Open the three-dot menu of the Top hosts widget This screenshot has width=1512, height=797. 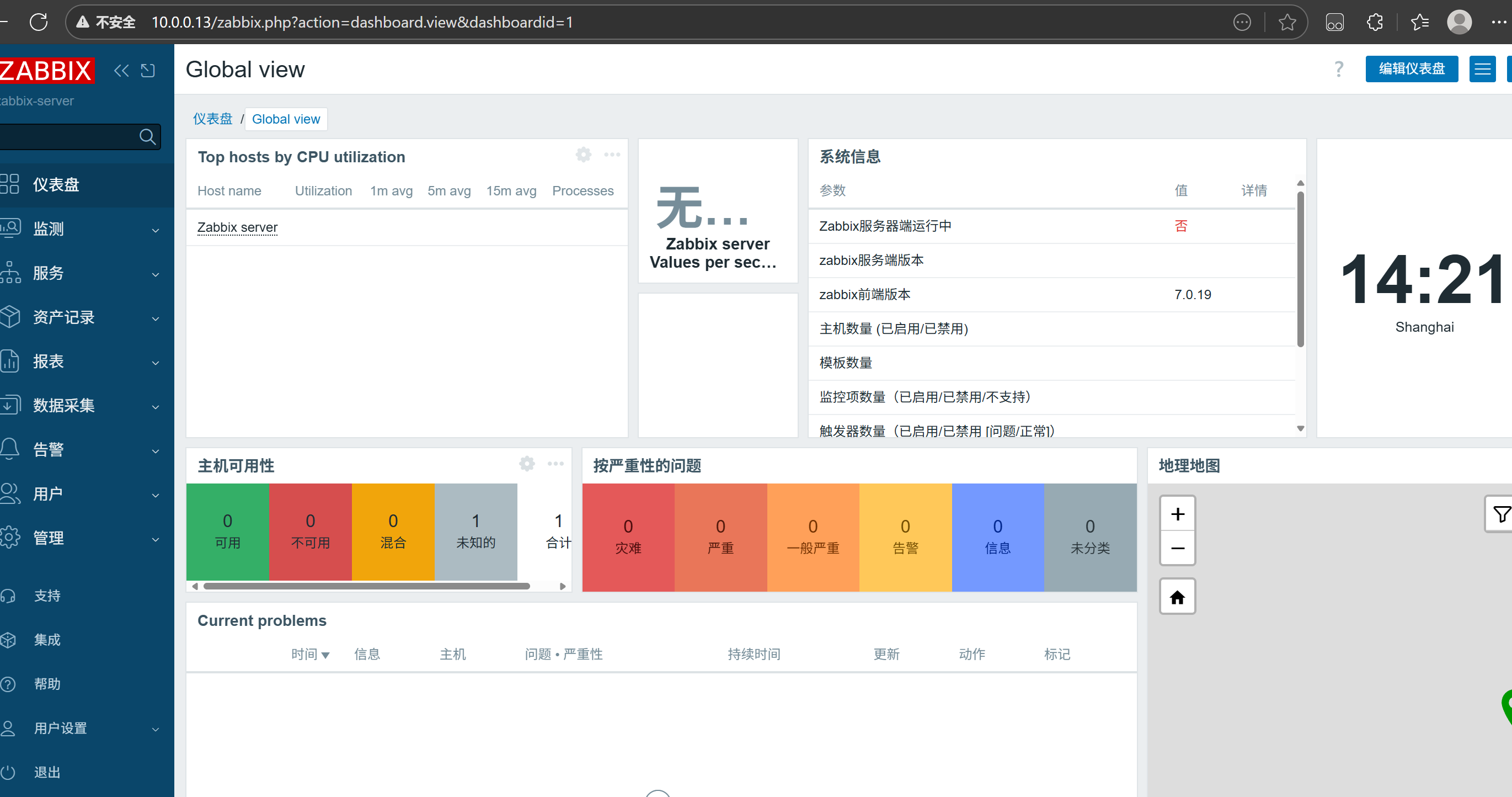click(x=612, y=155)
